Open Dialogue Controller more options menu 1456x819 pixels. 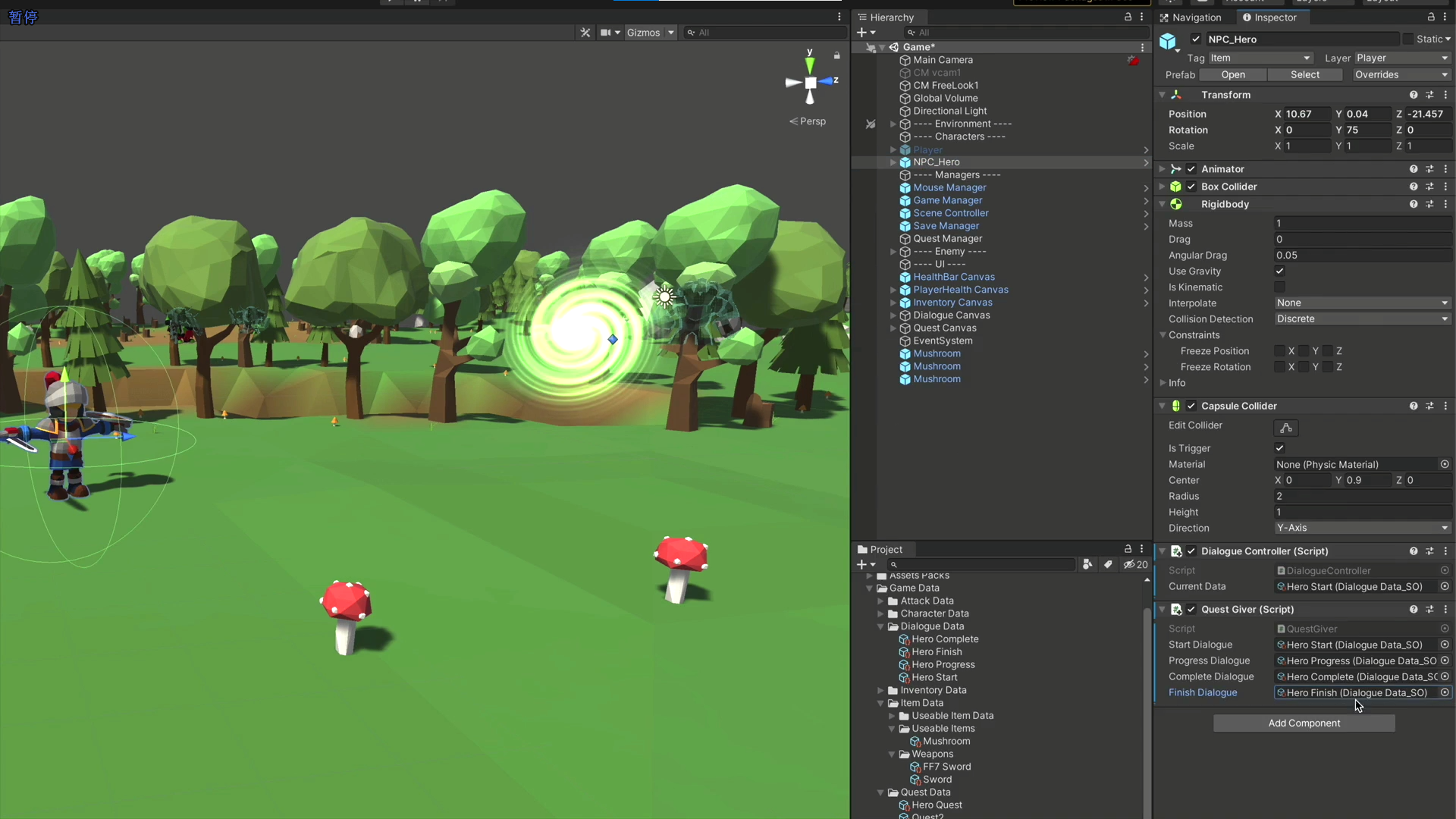(1445, 551)
